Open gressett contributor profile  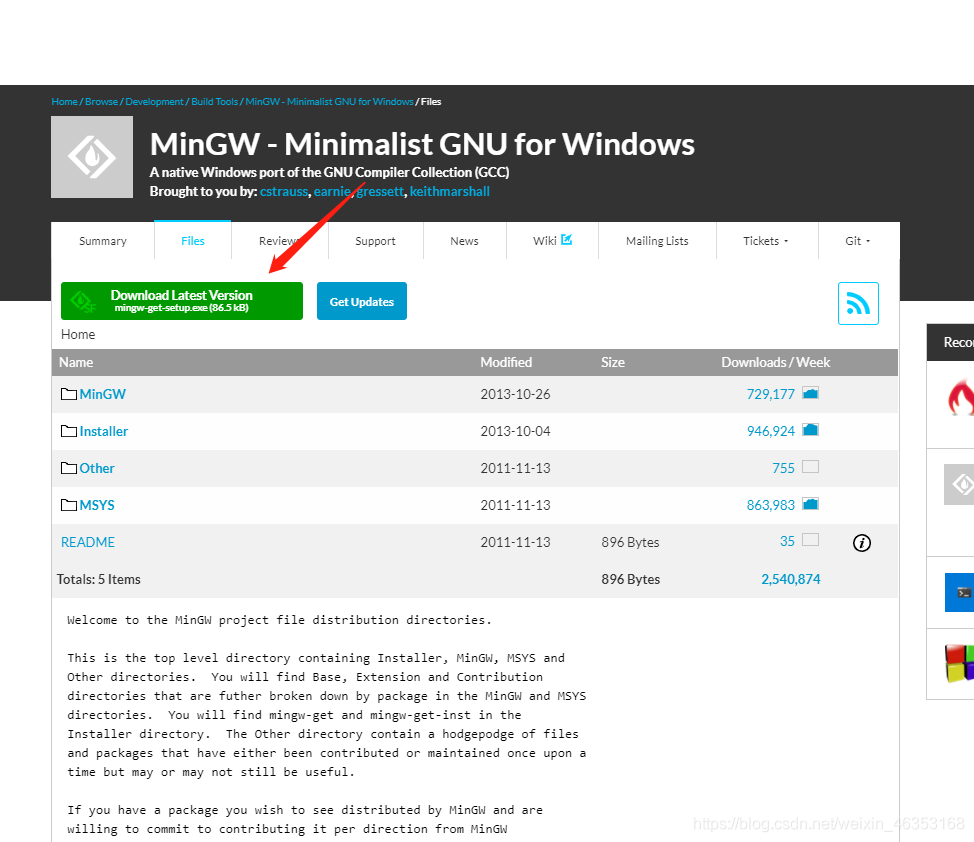click(380, 191)
